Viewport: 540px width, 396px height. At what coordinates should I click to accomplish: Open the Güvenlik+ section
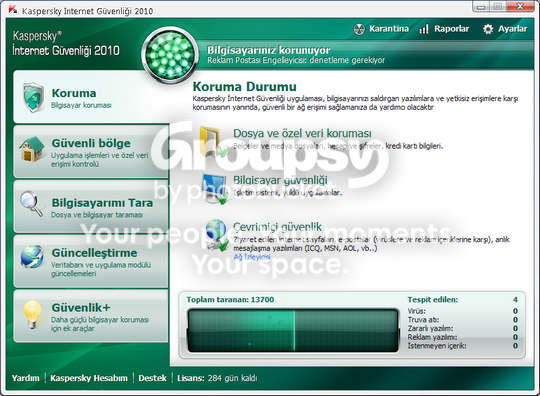[x=91, y=316]
